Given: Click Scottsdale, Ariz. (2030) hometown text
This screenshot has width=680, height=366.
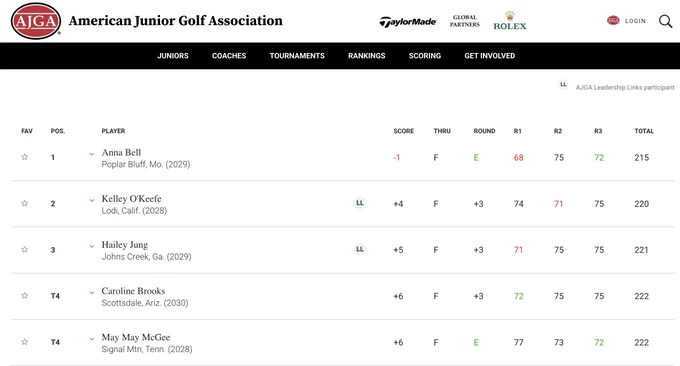Looking at the screenshot, I should pyautogui.click(x=145, y=303).
